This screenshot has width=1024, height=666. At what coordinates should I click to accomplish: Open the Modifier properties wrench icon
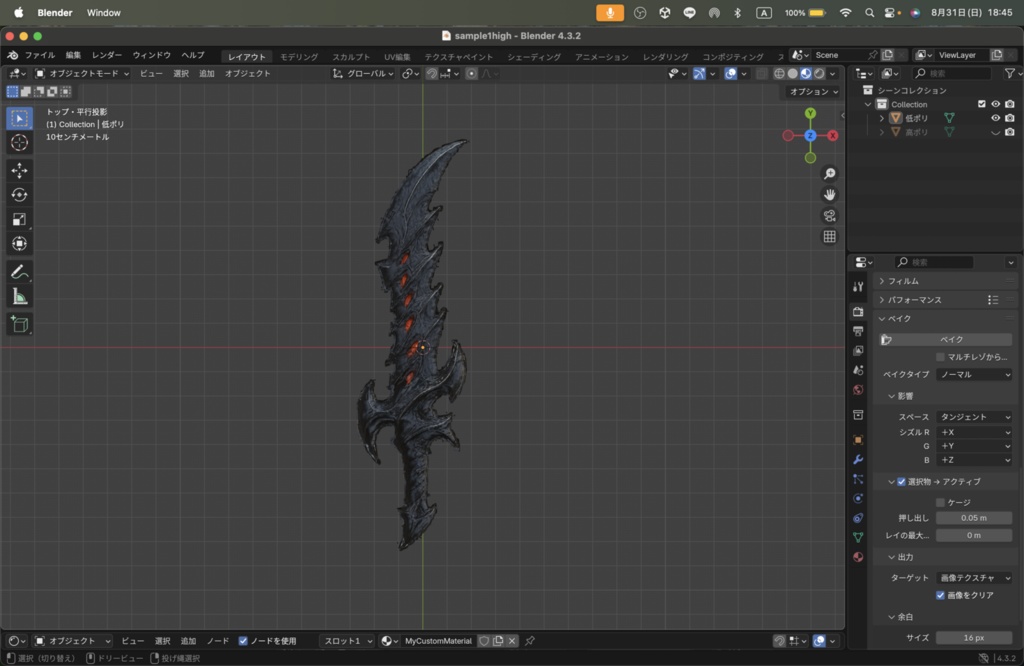tap(857, 459)
